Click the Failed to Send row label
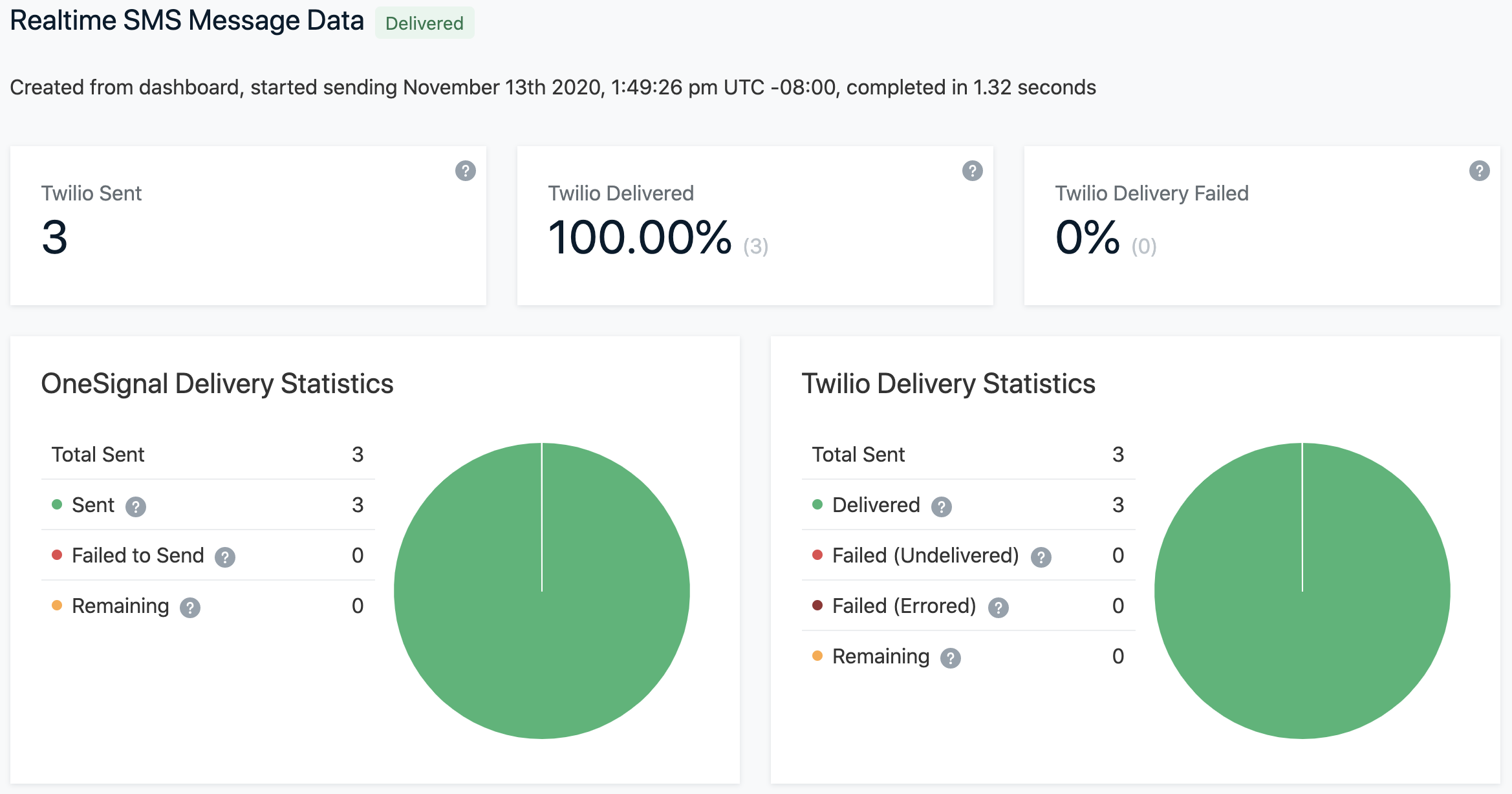 pyautogui.click(x=138, y=555)
